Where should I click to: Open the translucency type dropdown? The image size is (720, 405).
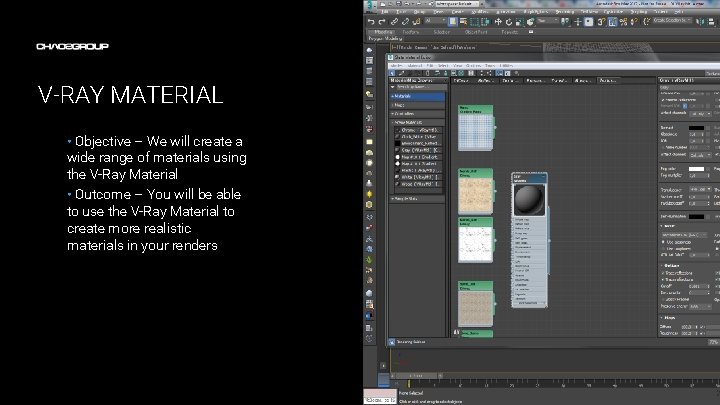[x=700, y=190]
